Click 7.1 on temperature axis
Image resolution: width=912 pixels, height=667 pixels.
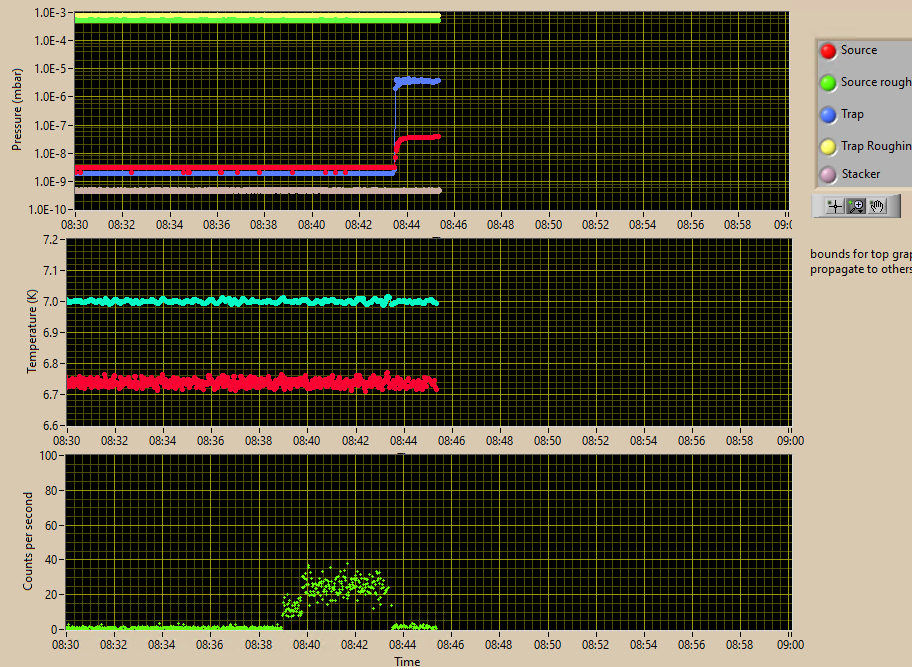(x=49, y=270)
